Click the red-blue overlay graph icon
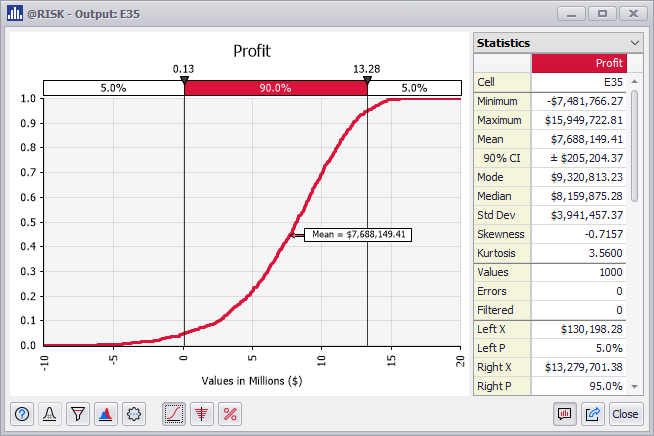The image size is (654, 436). point(105,414)
